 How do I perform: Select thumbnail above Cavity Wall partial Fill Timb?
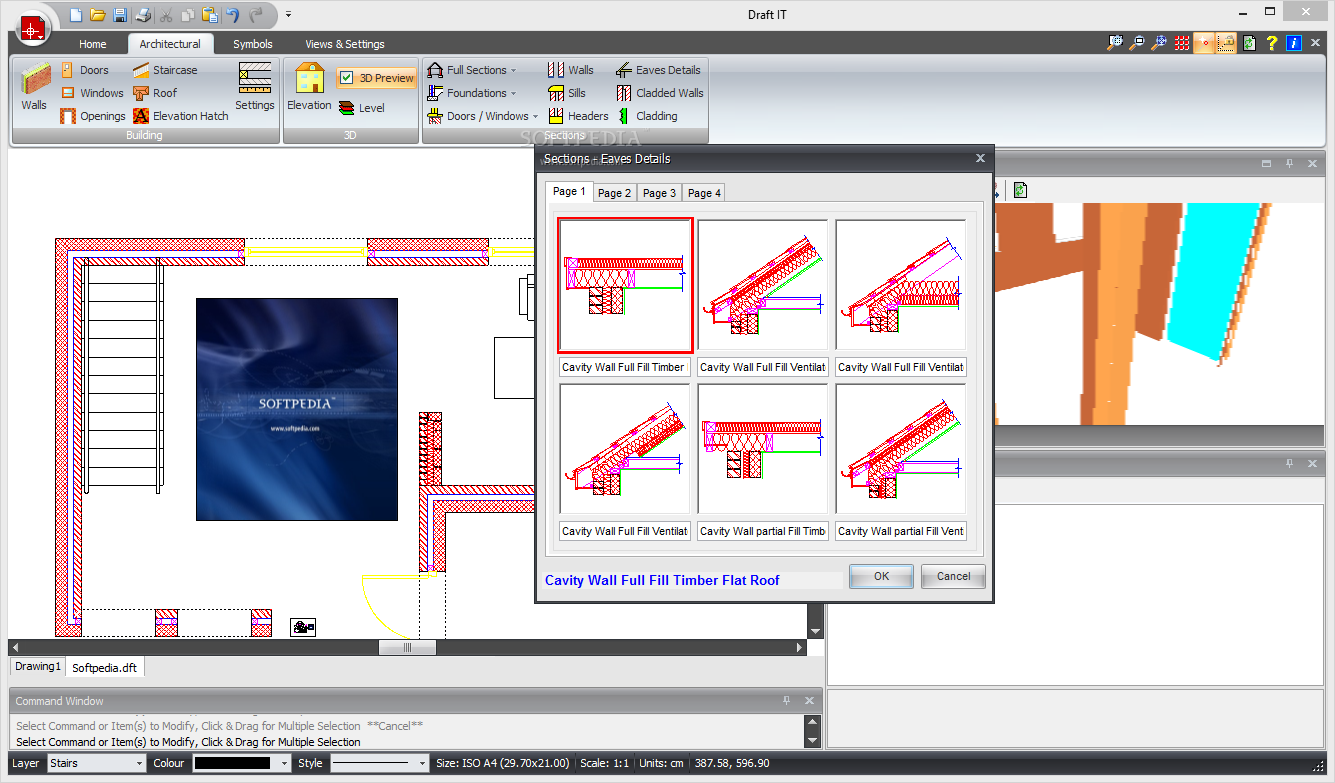point(763,449)
